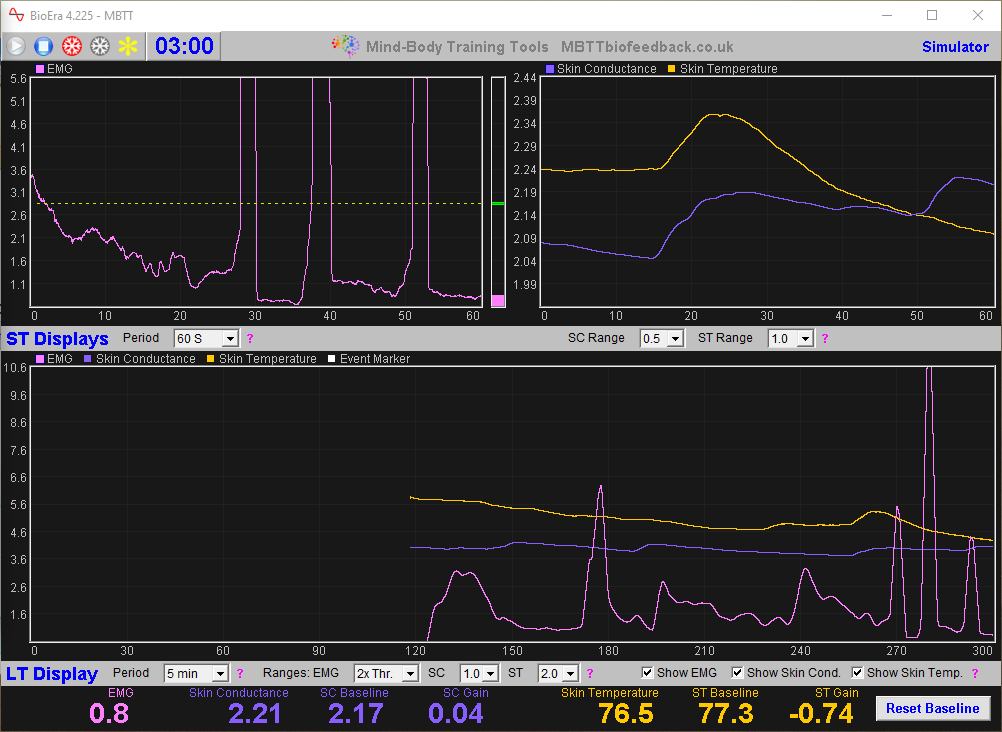Adjust the green EMG threshold slider
The width and height of the screenshot is (1002, 732).
pyautogui.click(x=497, y=203)
